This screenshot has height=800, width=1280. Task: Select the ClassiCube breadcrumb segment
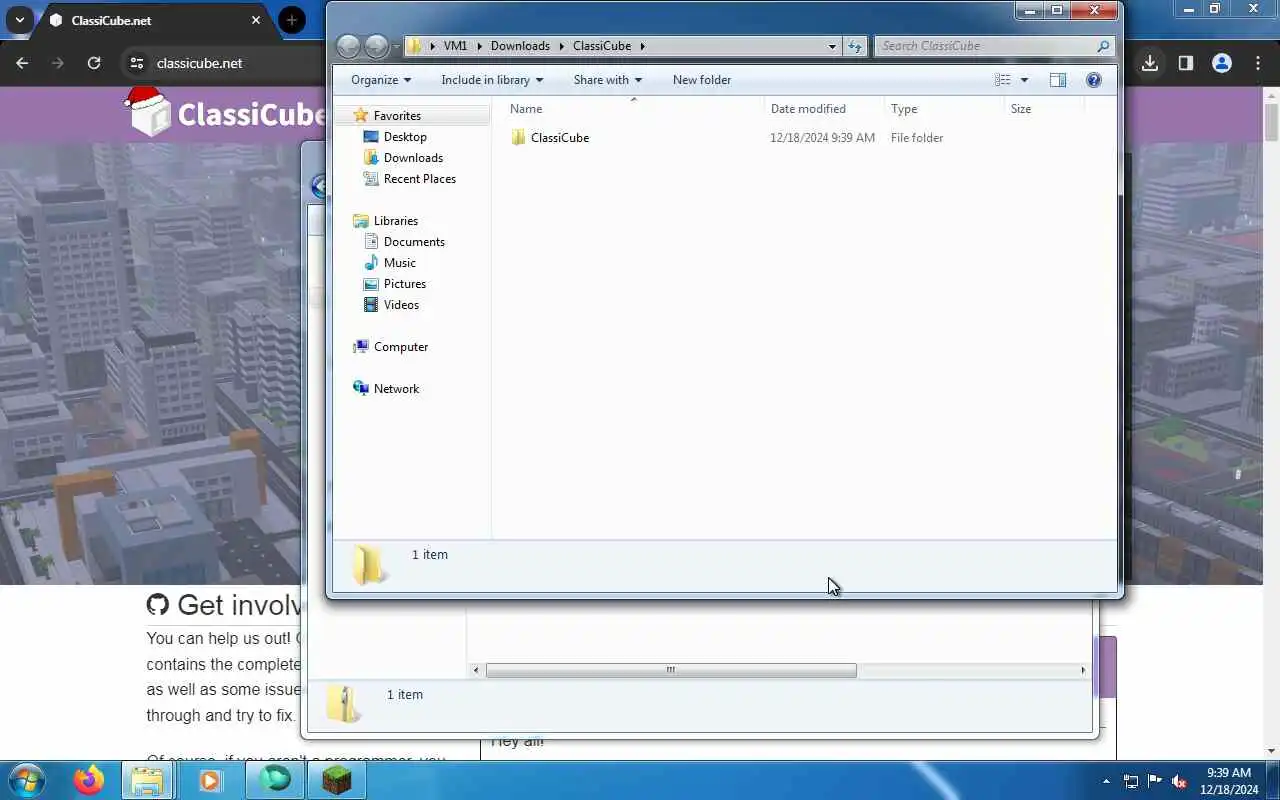pyautogui.click(x=602, y=46)
